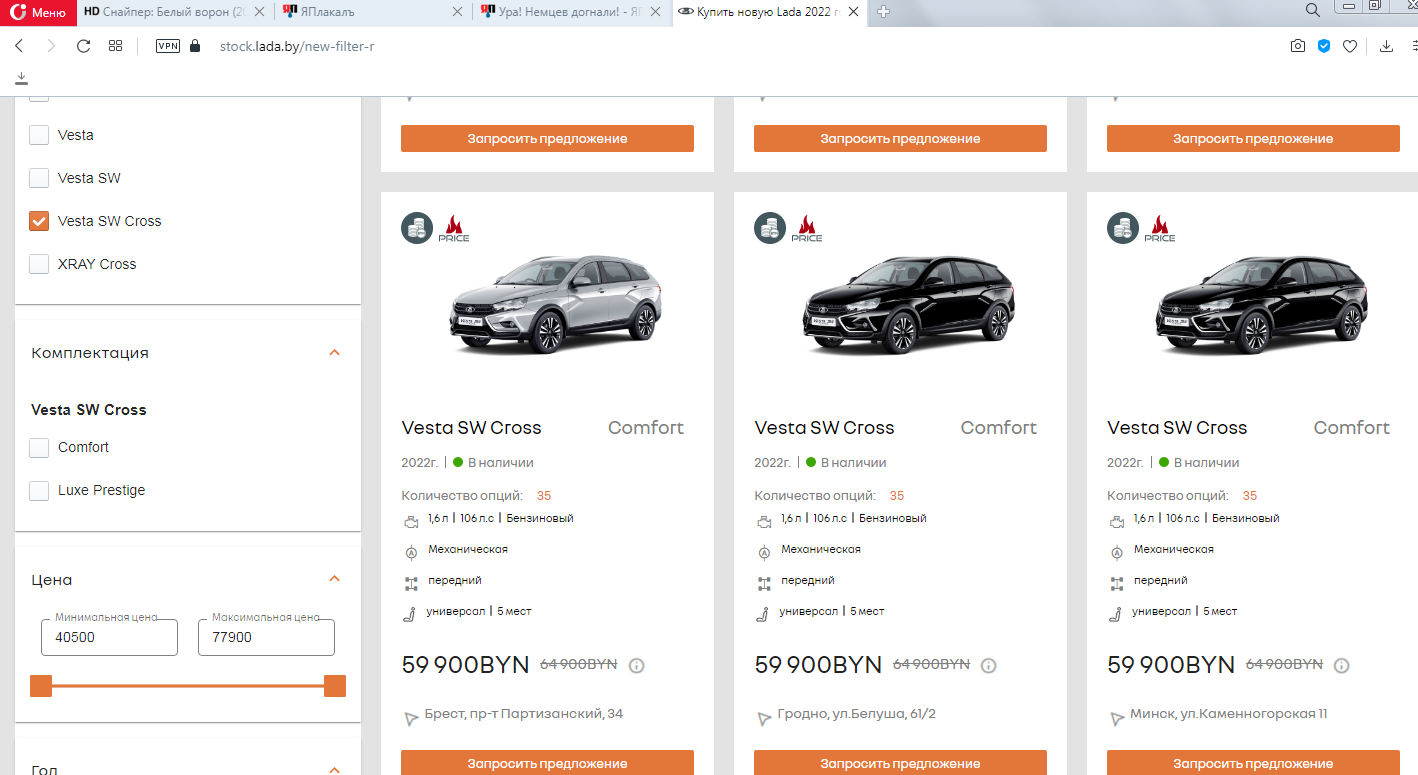Click the maximum price slider handle
1418x775 pixels.
335,686
